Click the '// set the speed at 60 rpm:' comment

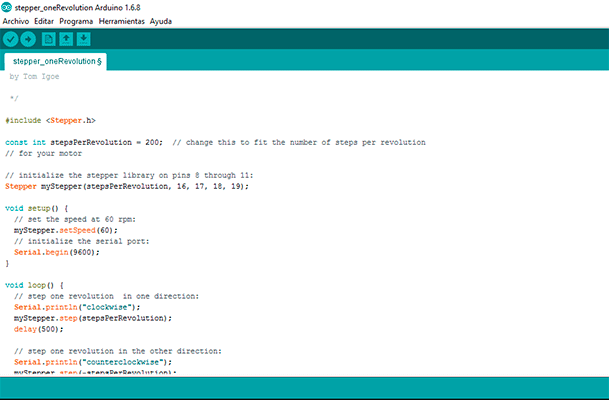click(75, 219)
